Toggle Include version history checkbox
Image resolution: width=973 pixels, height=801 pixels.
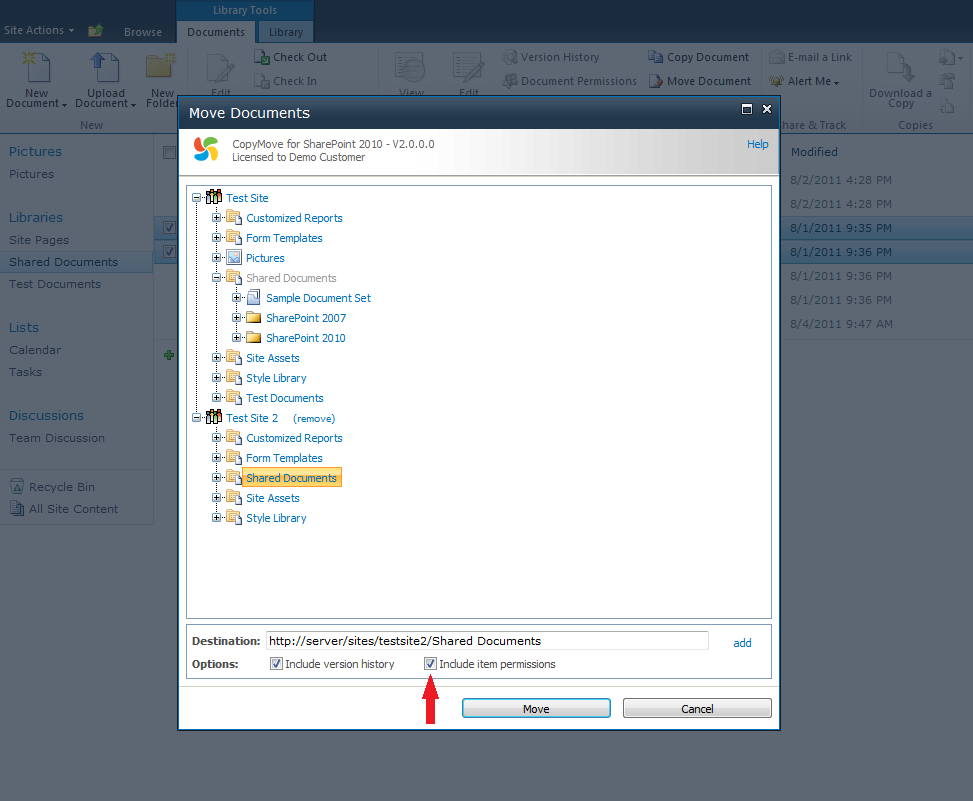276,663
